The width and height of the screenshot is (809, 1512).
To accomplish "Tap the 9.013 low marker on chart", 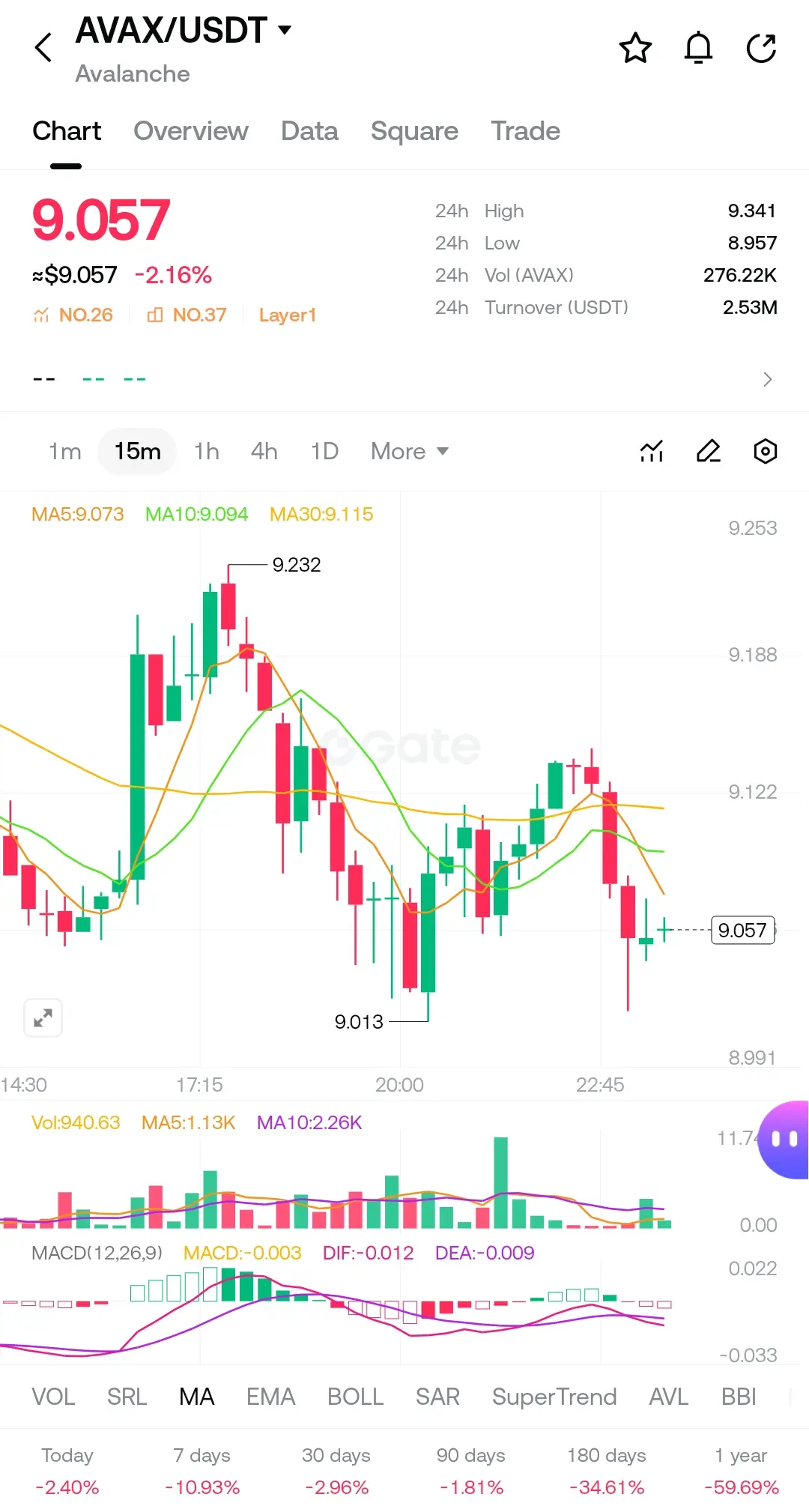I will [359, 1021].
